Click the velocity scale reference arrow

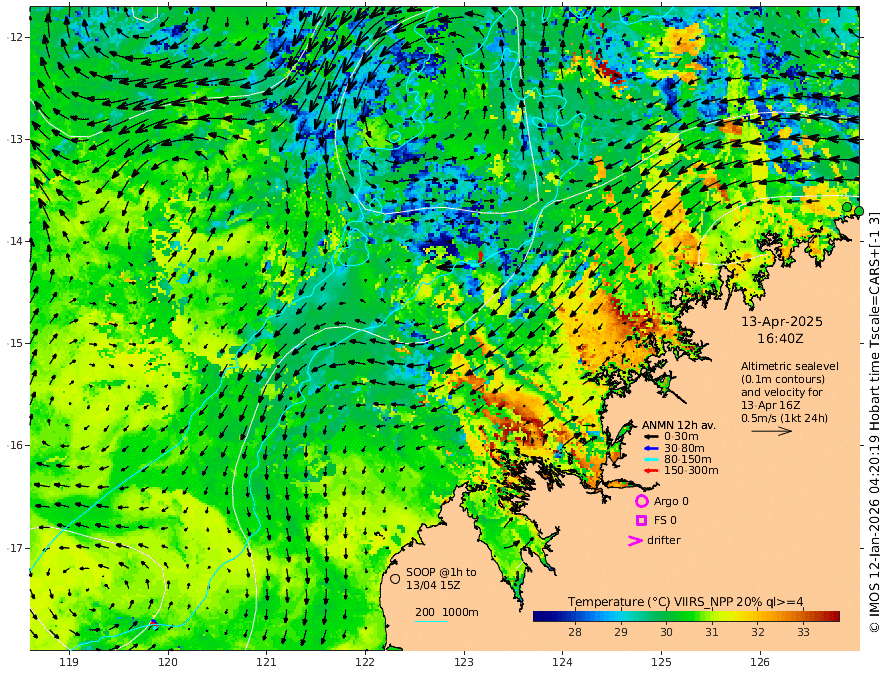(x=772, y=431)
